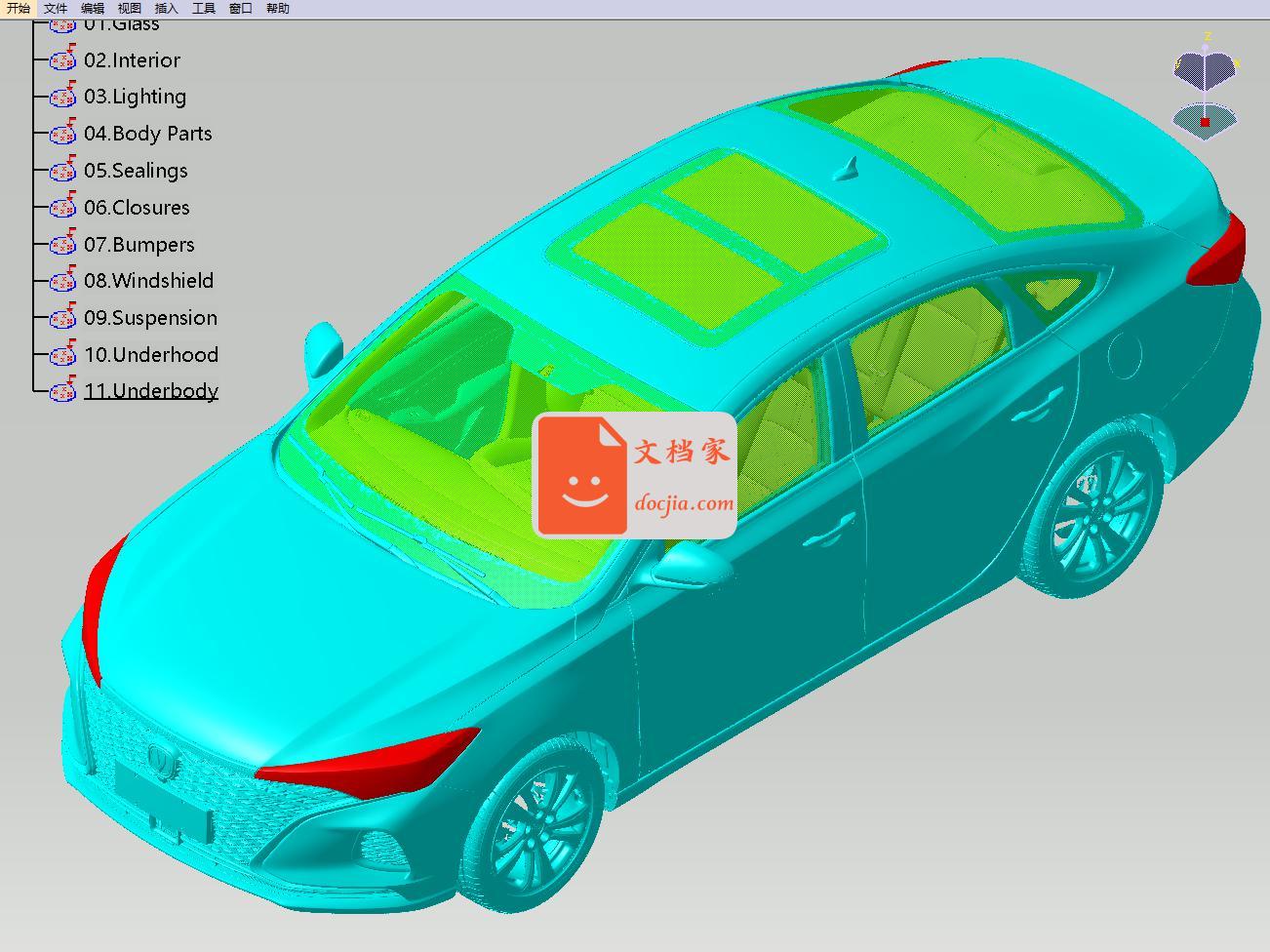This screenshot has height=952, width=1270.
Task: Open the 文件 menu
Action: coord(56,8)
